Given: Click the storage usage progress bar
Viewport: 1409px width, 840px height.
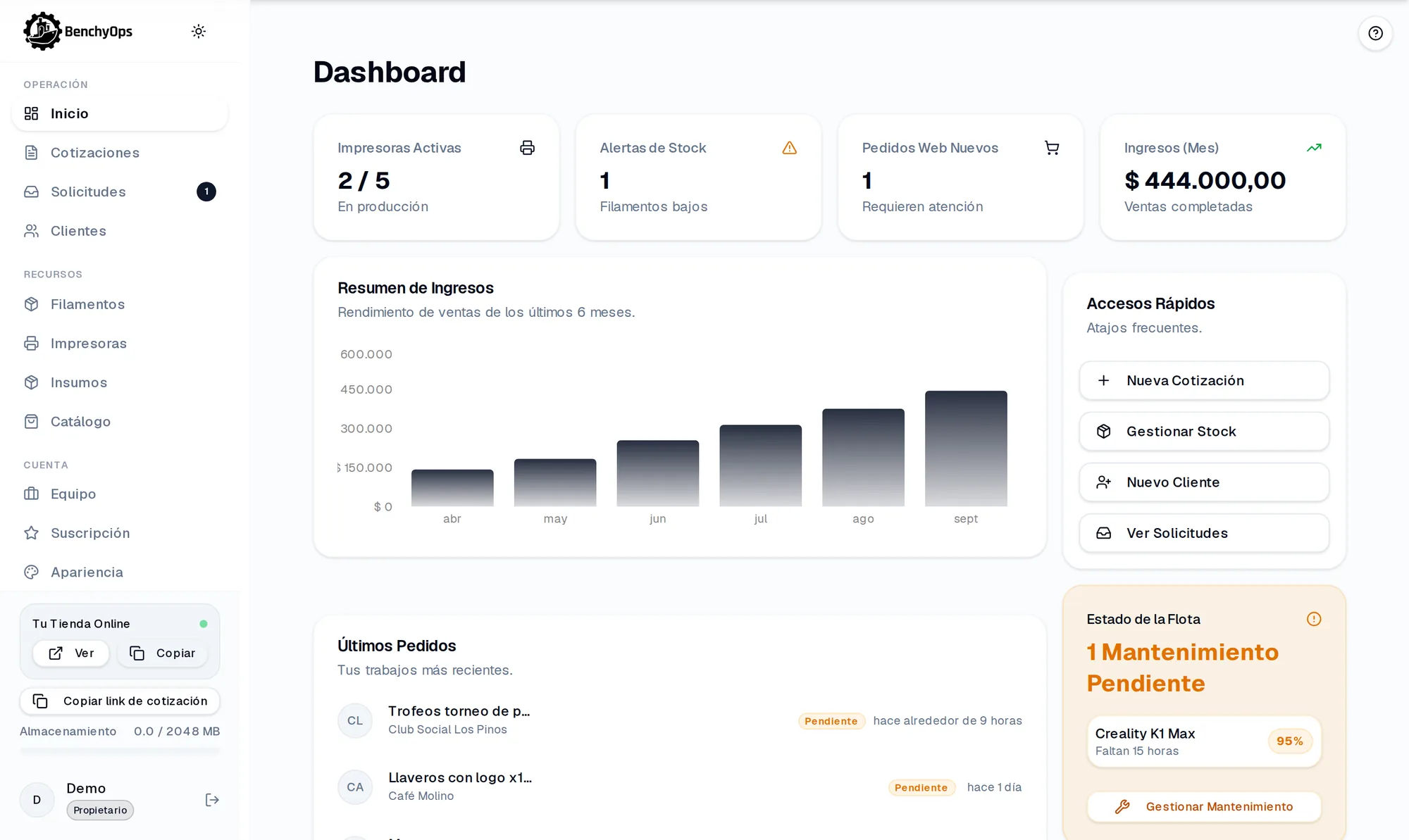Looking at the screenshot, I should click(120, 751).
